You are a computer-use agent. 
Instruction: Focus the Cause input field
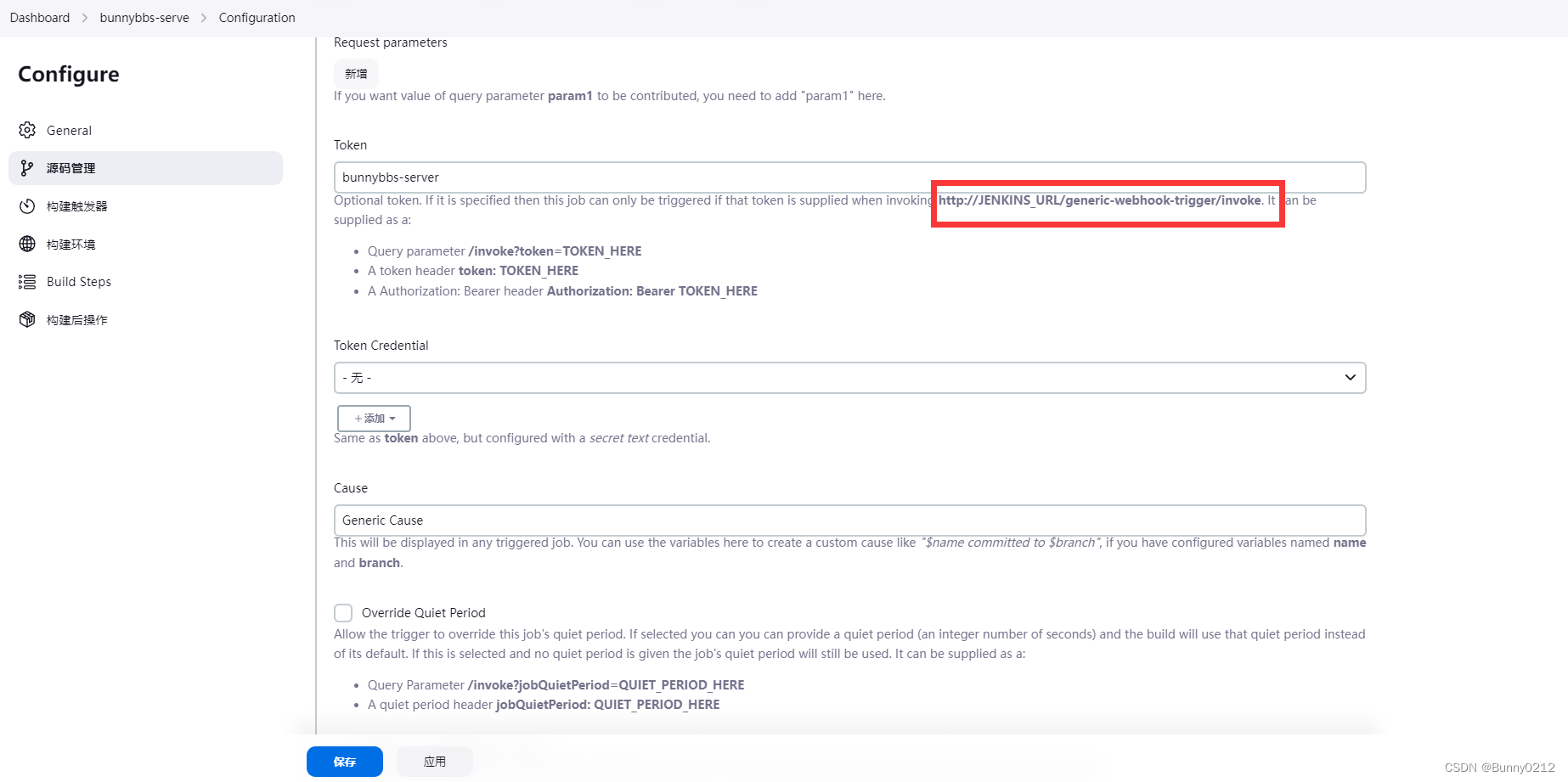[x=849, y=520]
